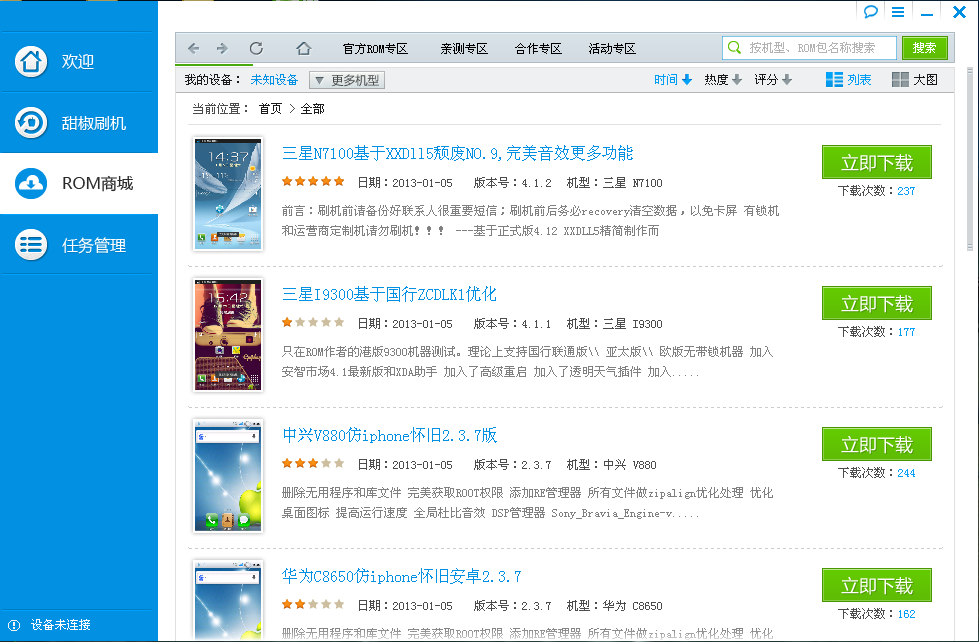Screen dimensions: 979x642
Task: Open 三星N7100基于XXDll5颓废NO.9 ROM title
Action: point(458,153)
